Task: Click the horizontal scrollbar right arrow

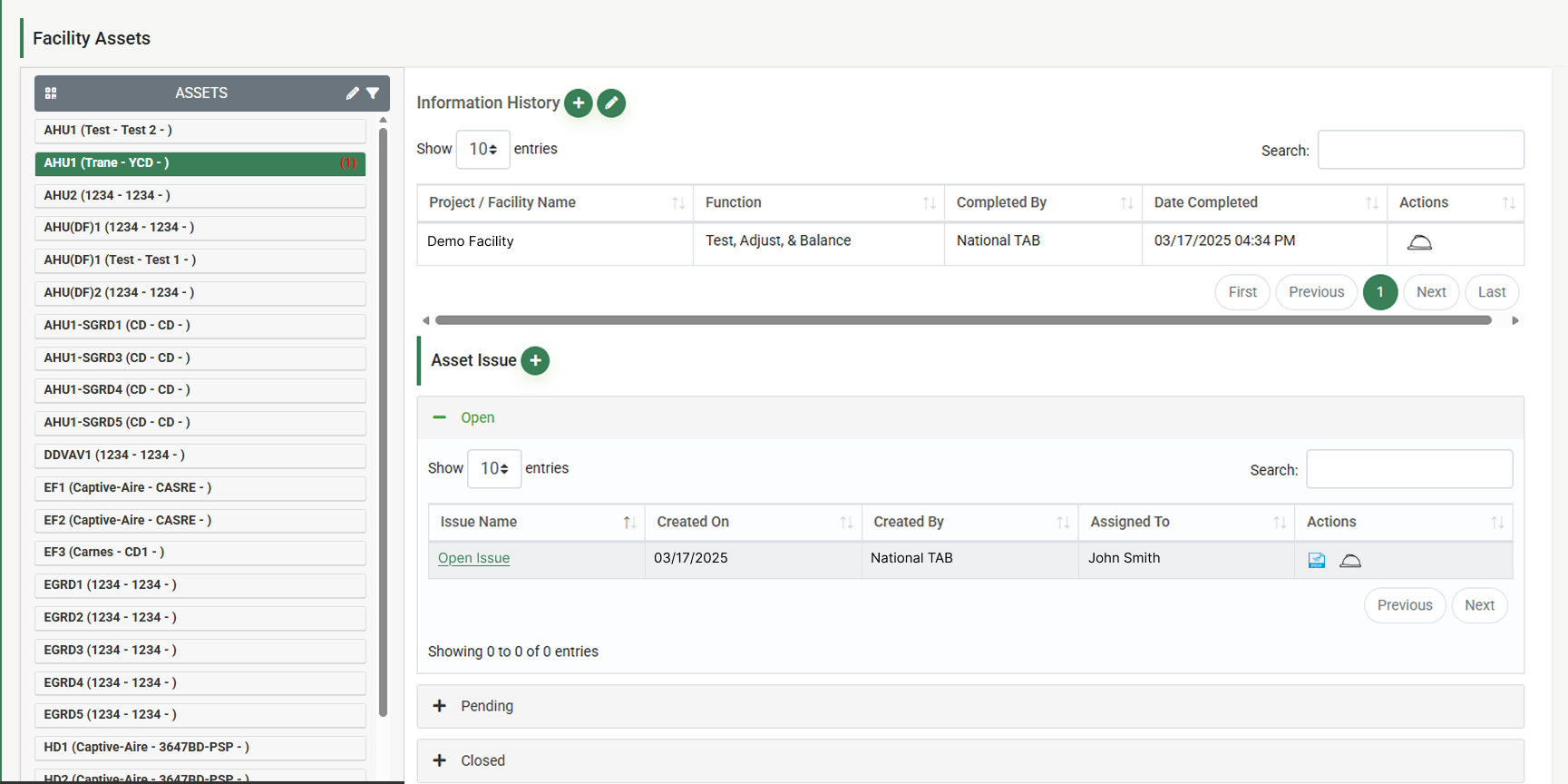Action: click(1514, 320)
